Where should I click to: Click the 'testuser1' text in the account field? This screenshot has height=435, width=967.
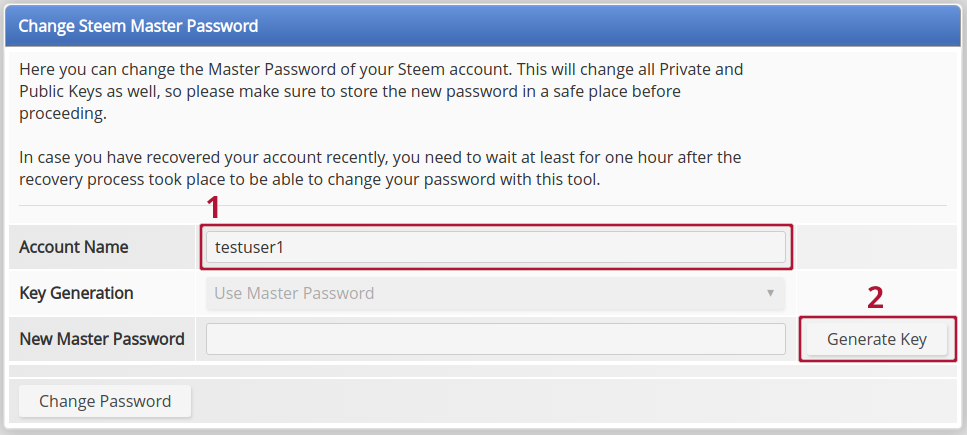tap(250, 247)
